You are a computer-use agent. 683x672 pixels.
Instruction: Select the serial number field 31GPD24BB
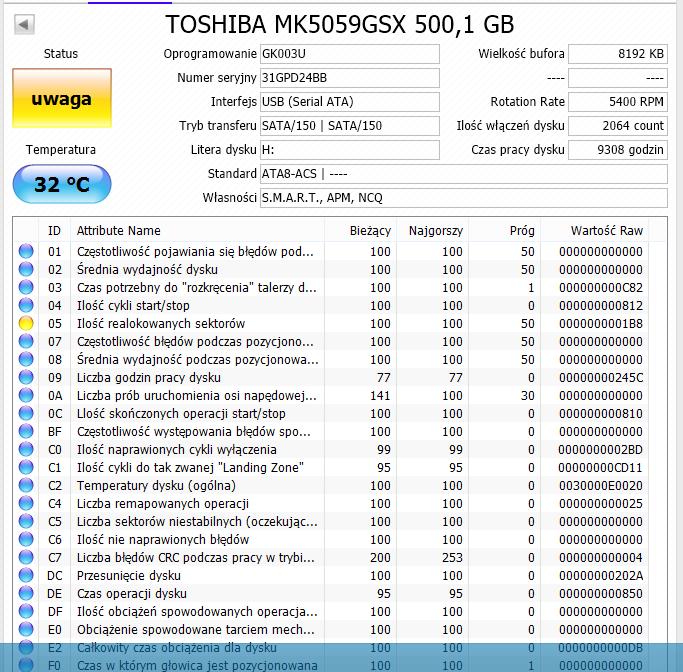350,78
